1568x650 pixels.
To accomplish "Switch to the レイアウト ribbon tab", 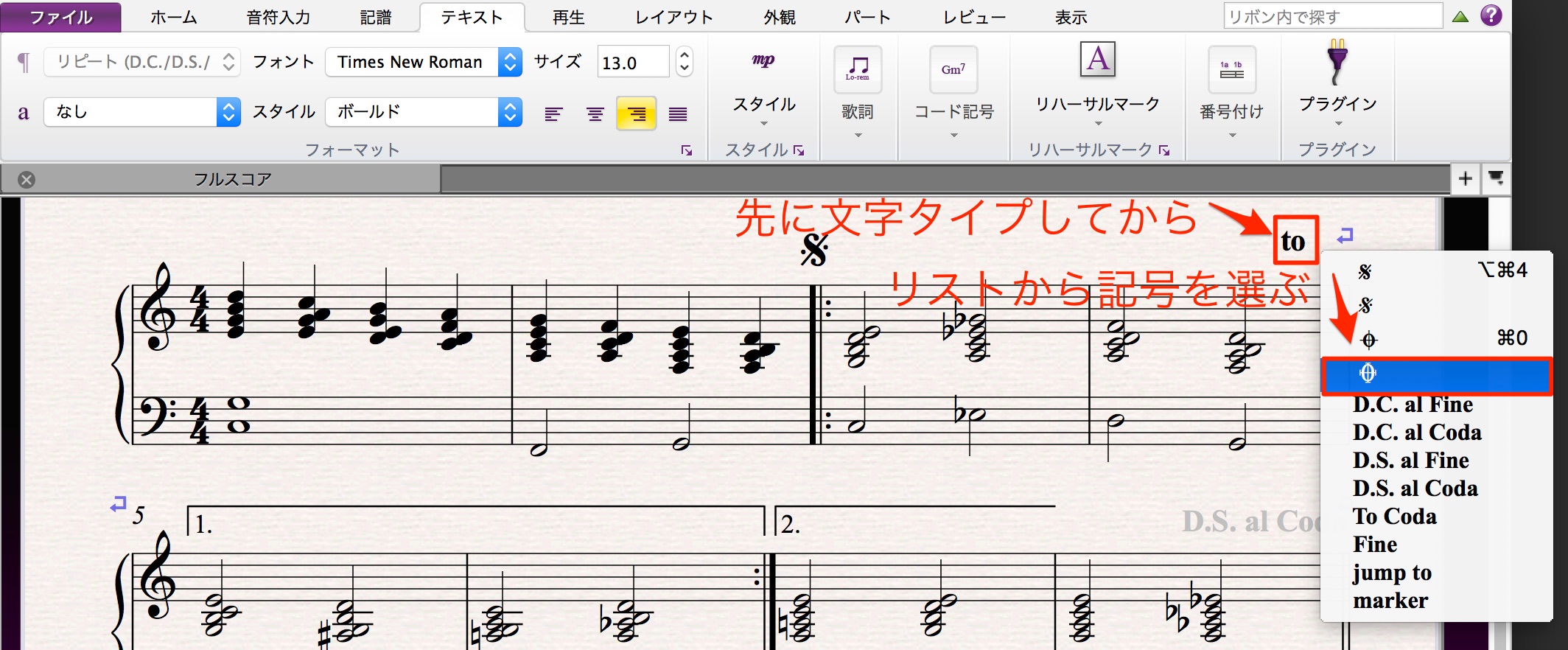I will point(674,17).
